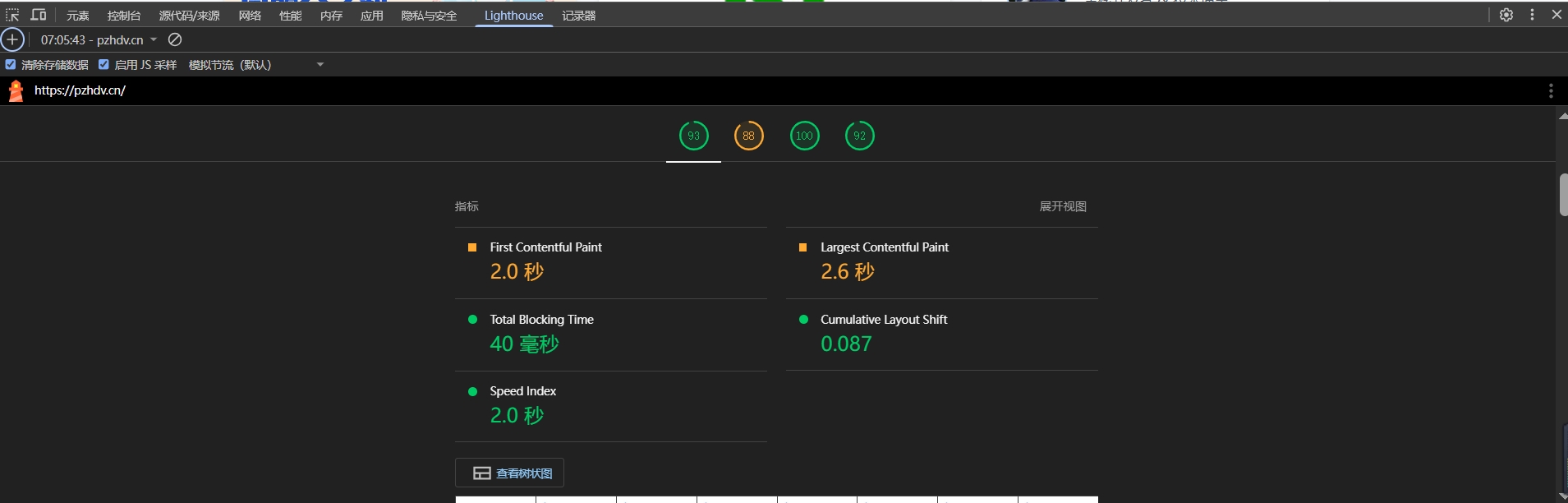Screen dimensions: 1568x503
Task: Click the 查看树状图 button
Action: pos(509,473)
